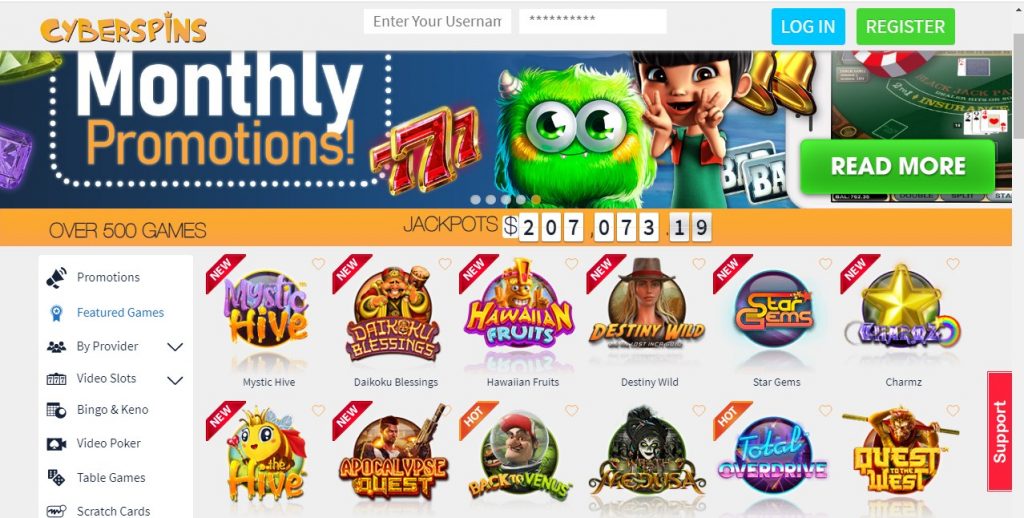Click the Video Poker icon
The width and height of the screenshot is (1024, 518).
pyautogui.click(x=57, y=444)
